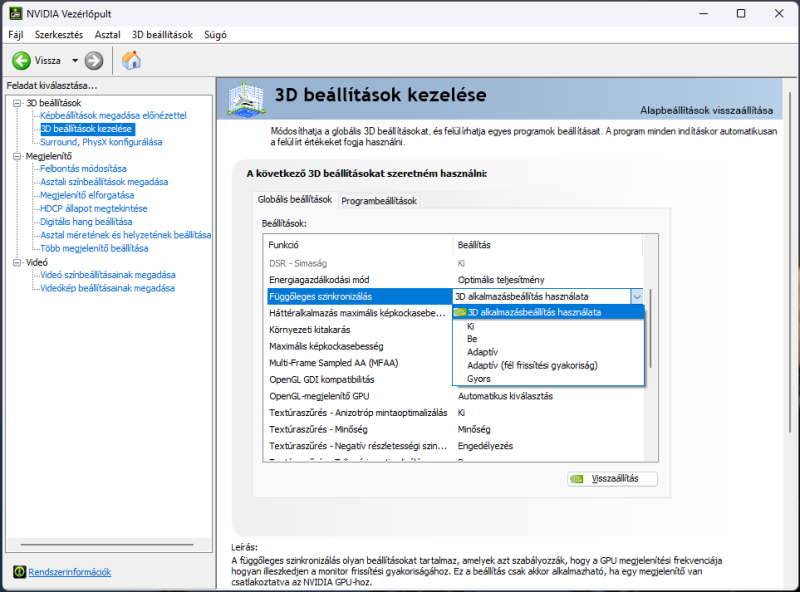Click the task tree horizontal scrollbar
Image resolution: width=800 pixels, height=592 pixels.
107,545
